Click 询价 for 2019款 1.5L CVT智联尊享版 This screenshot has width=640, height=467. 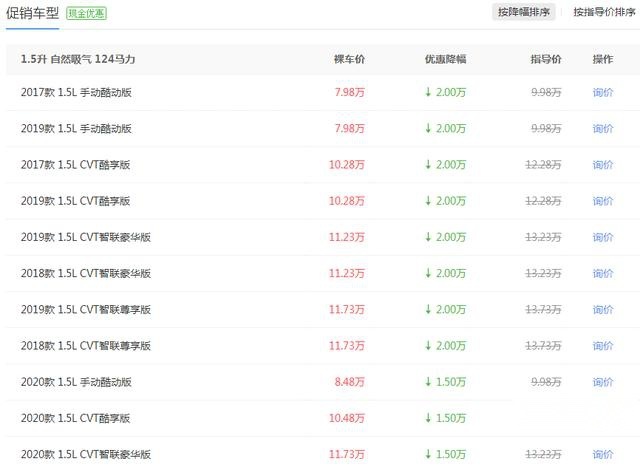pos(603,309)
